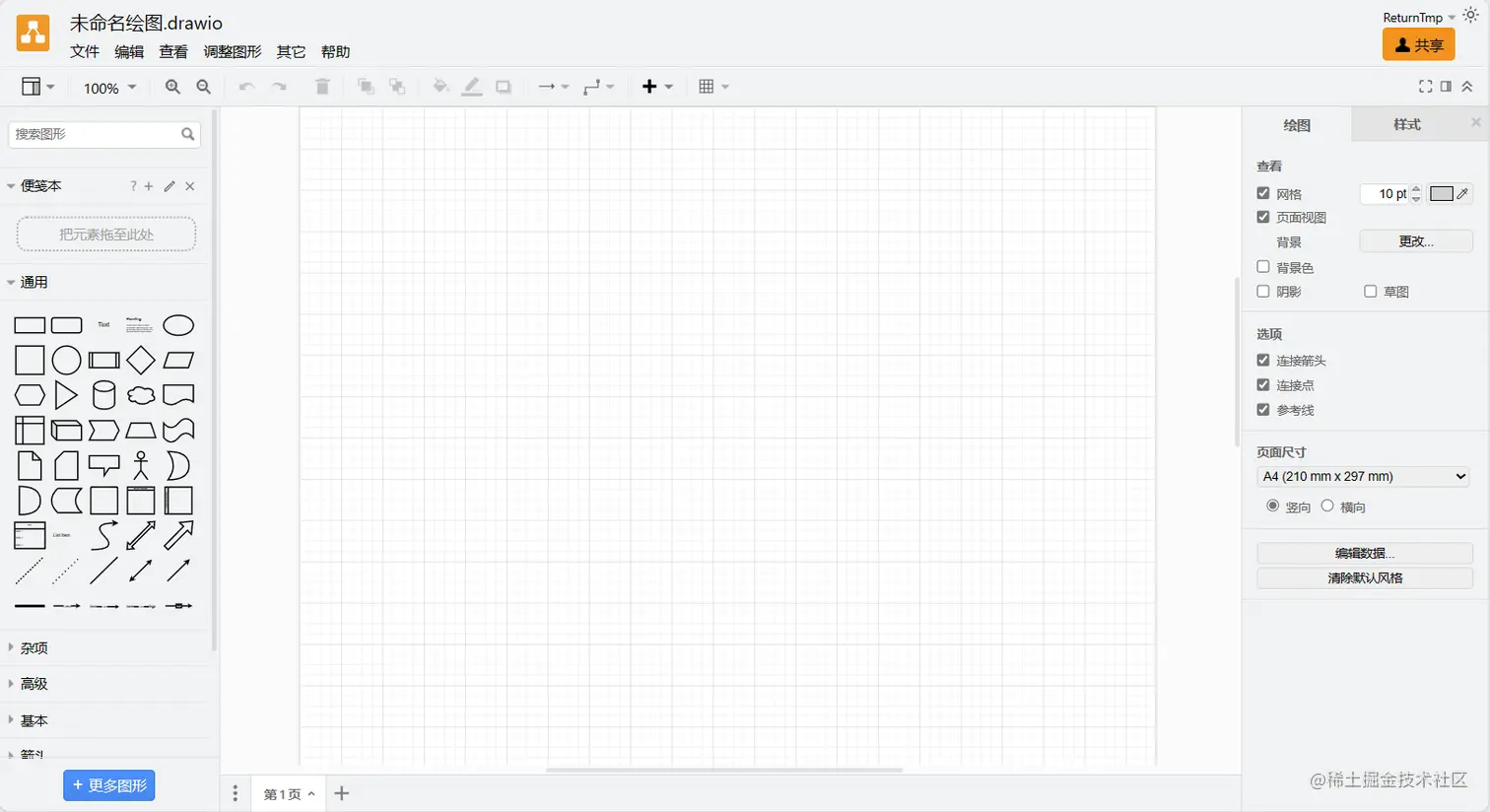Viewport: 1490px width, 812px height.
Task: Open the A4 page size dropdown
Action: pyautogui.click(x=1365, y=476)
